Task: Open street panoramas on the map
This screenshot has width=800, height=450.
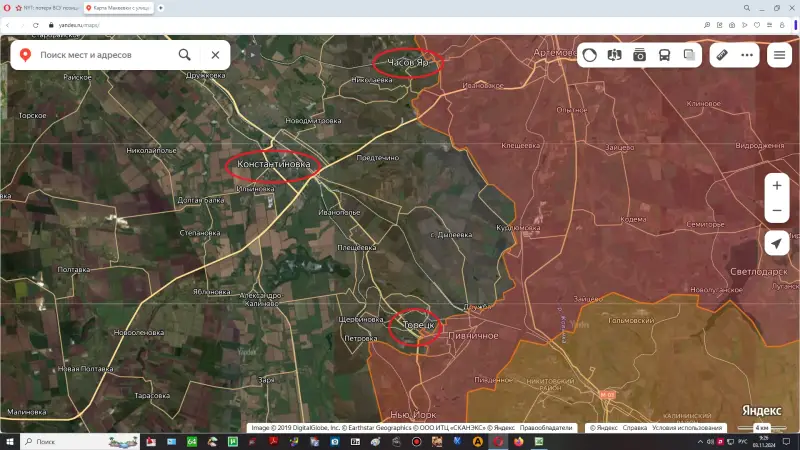Action: pyautogui.click(x=615, y=55)
